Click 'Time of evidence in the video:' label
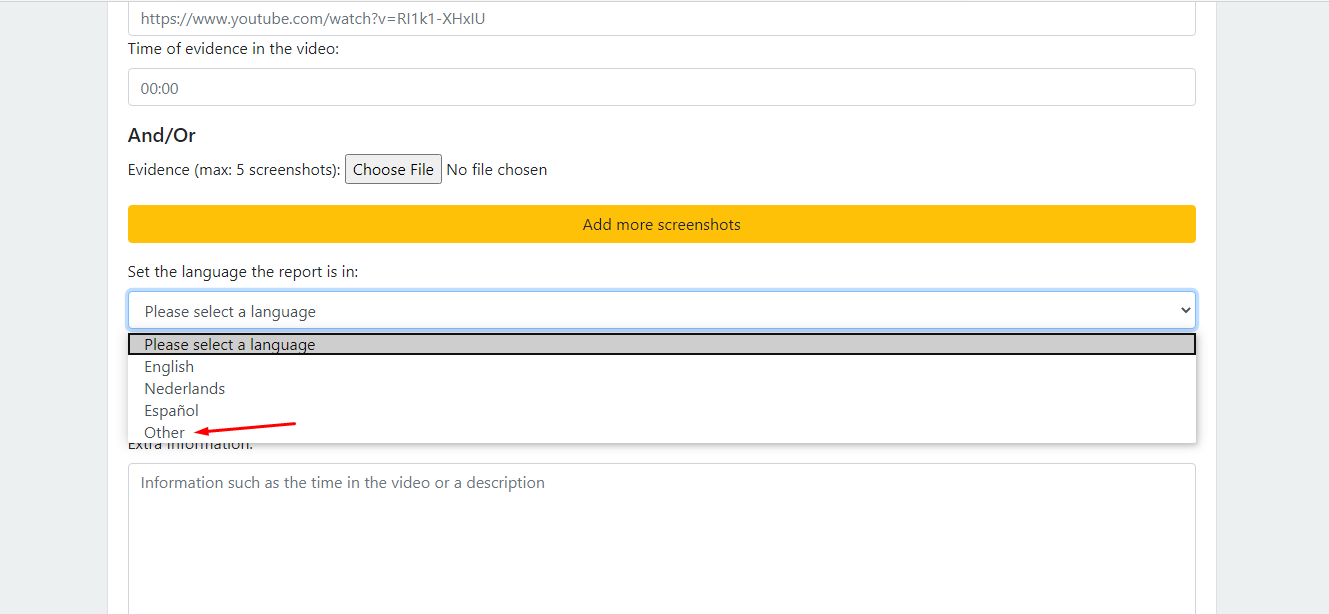Image resolution: width=1329 pixels, height=614 pixels. [x=234, y=48]
